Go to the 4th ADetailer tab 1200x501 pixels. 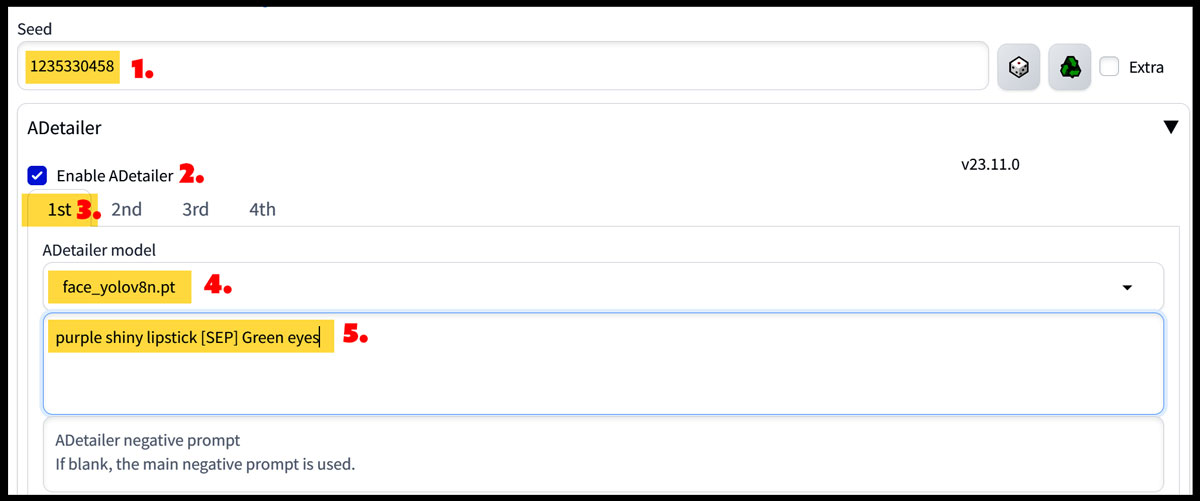(x=262, y=210)
